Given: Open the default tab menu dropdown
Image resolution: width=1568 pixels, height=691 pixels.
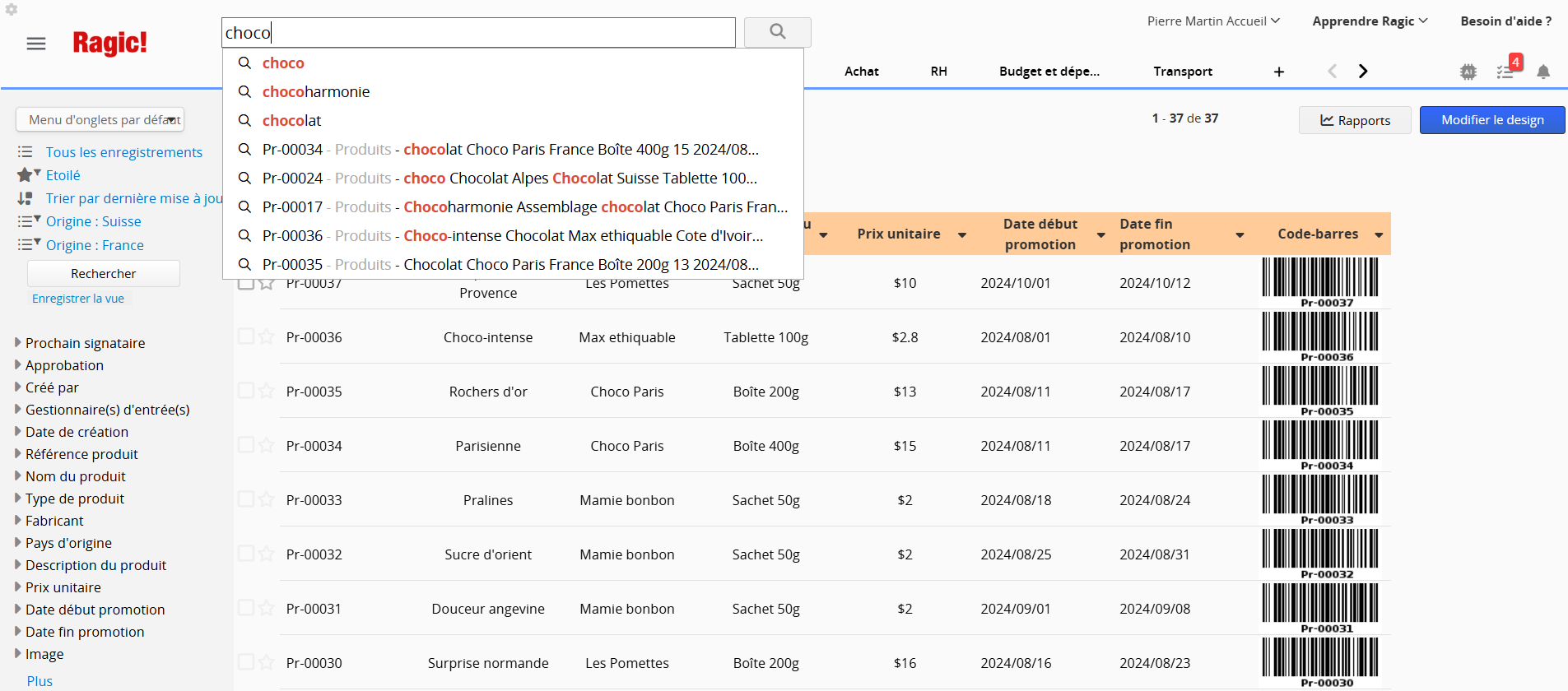Looking at the screenshot, I should (x=100, y=120).
